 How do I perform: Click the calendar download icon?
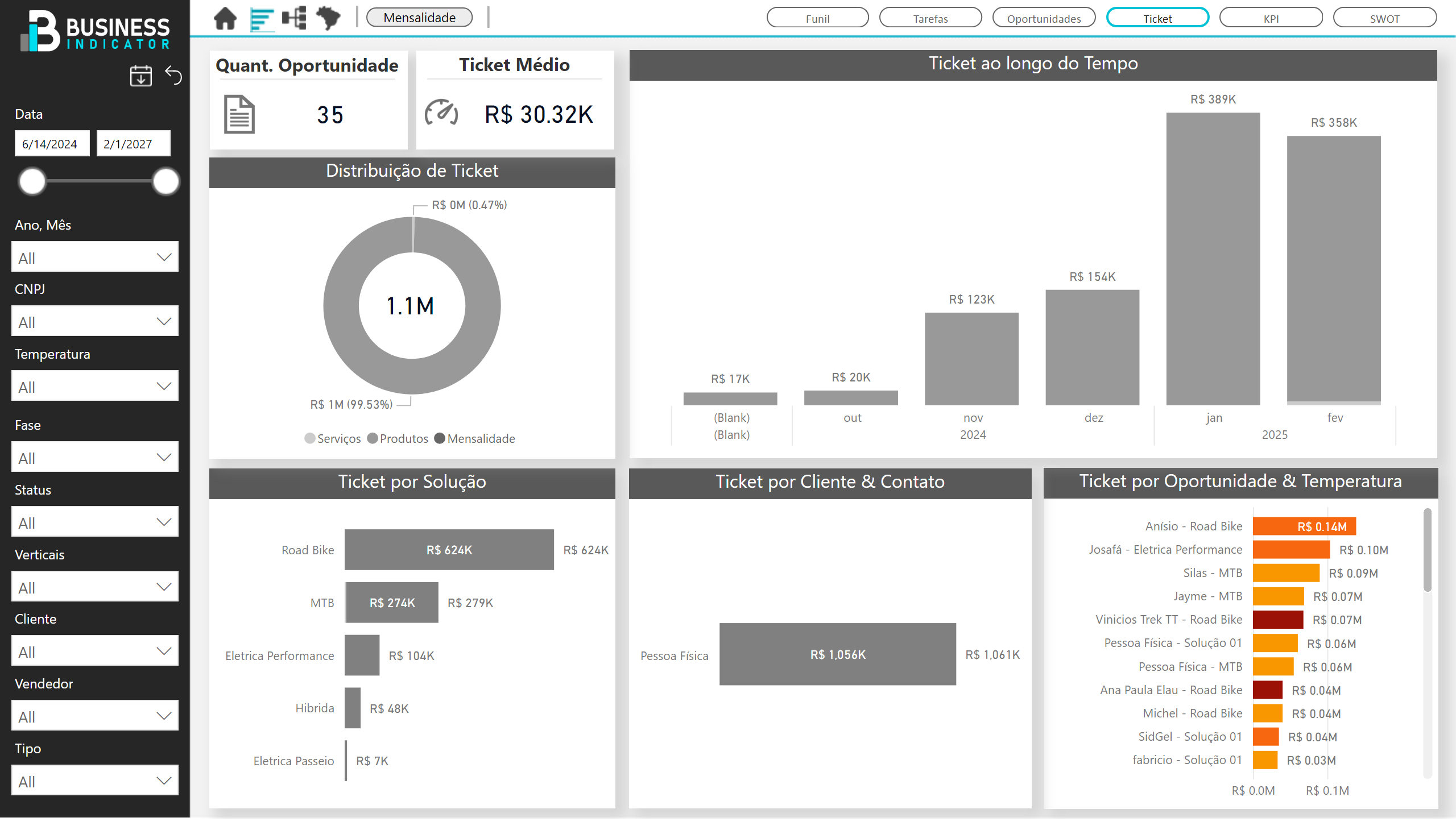pyautogui.click(x=140, y=75)
